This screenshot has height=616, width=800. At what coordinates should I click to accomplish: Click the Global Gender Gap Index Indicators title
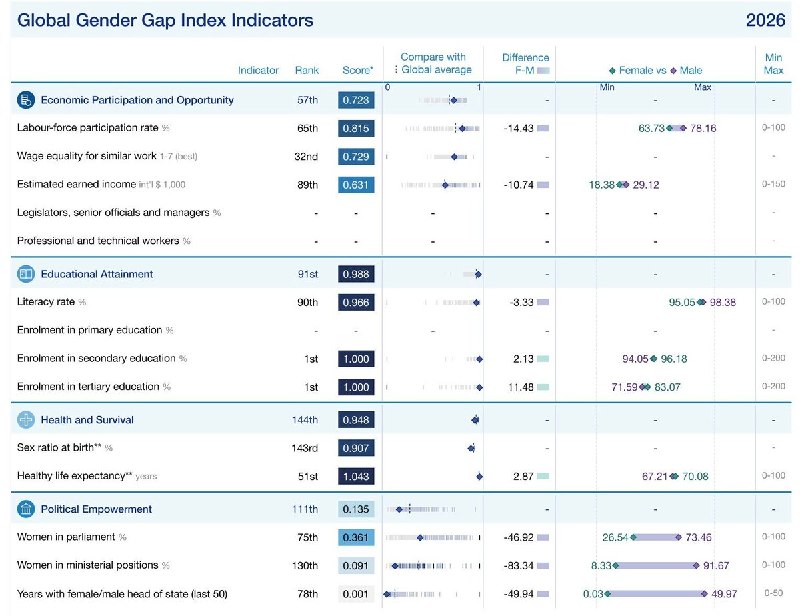click(165, 20)
